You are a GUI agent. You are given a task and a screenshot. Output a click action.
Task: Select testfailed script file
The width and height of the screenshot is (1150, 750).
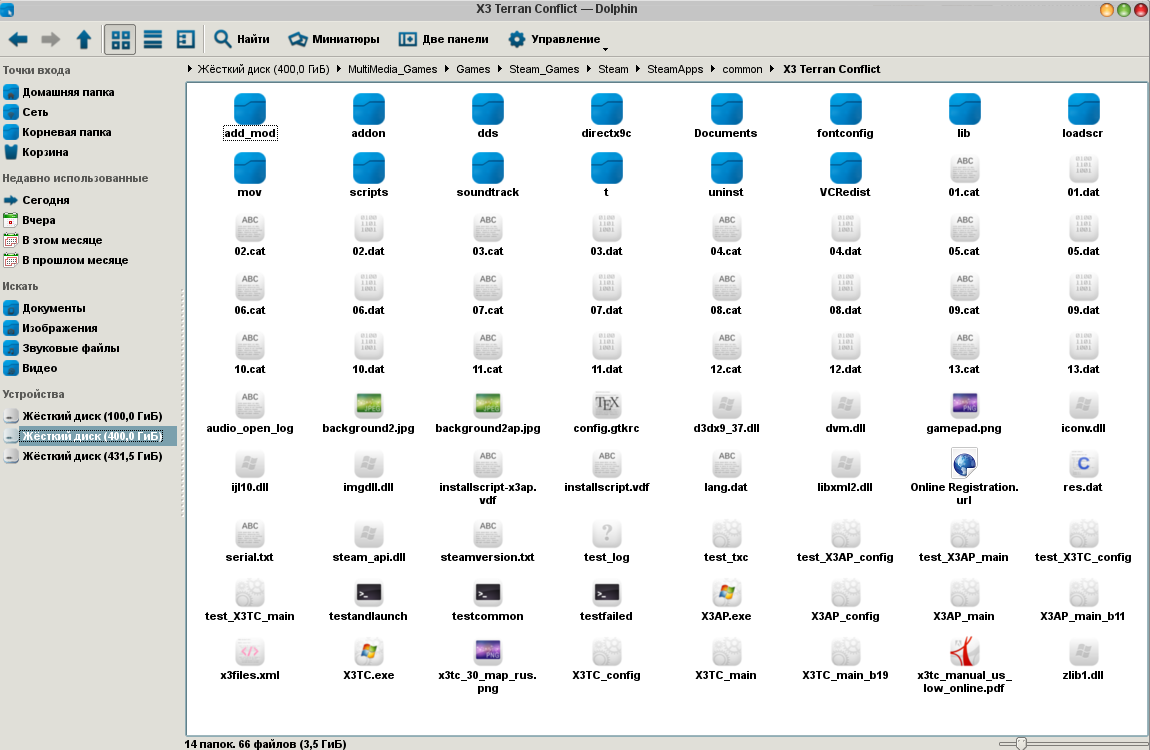click(x=607, y=600)
